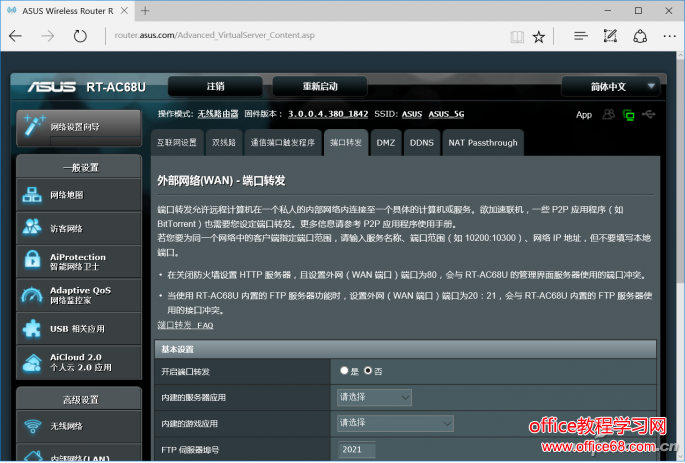The height and width of the screenshot is (463, 685).
Task: Click the AiCloud 2.0 cloud icon
Action: point(32,363)
